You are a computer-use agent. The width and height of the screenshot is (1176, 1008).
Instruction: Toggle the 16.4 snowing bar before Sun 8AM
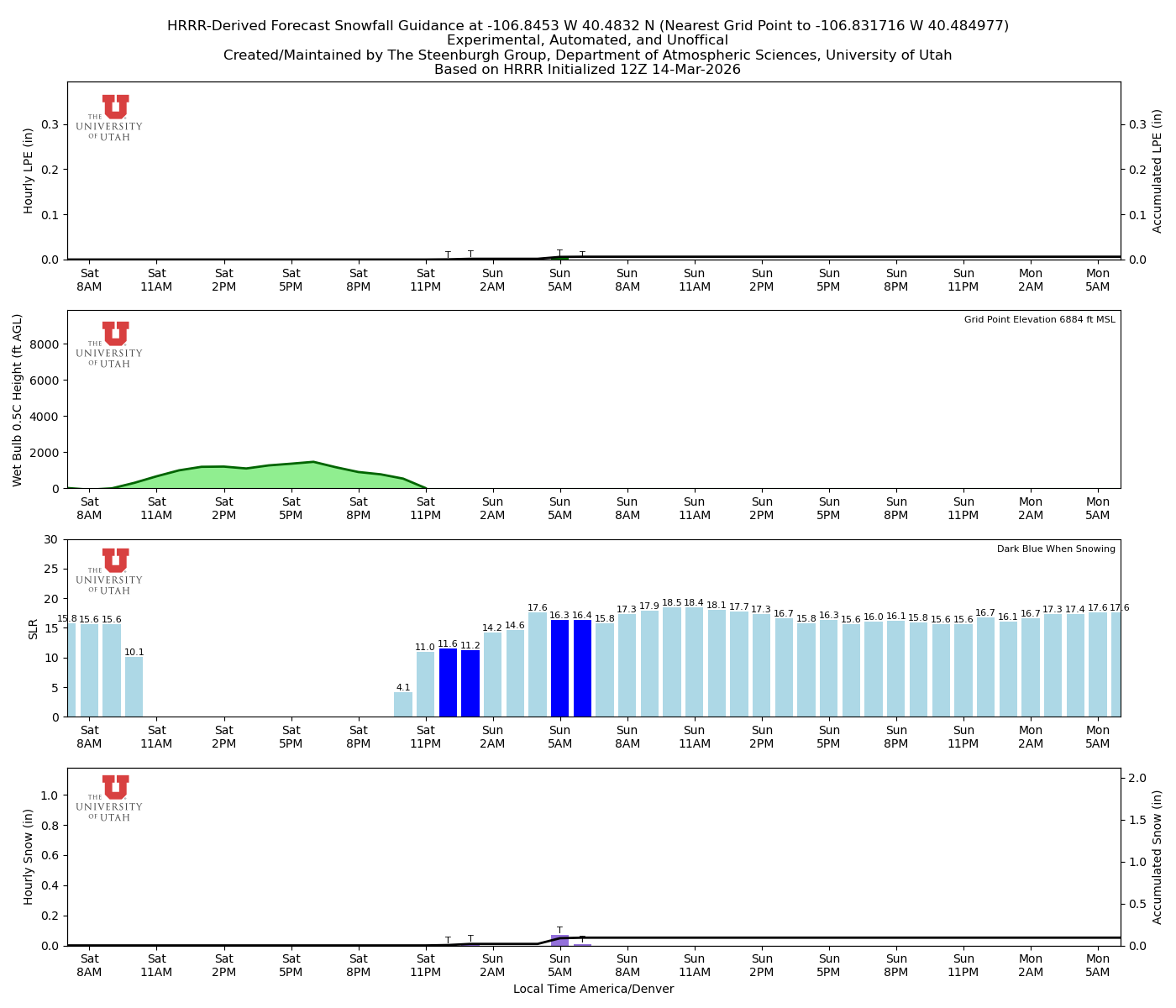(x=583, y=668)
